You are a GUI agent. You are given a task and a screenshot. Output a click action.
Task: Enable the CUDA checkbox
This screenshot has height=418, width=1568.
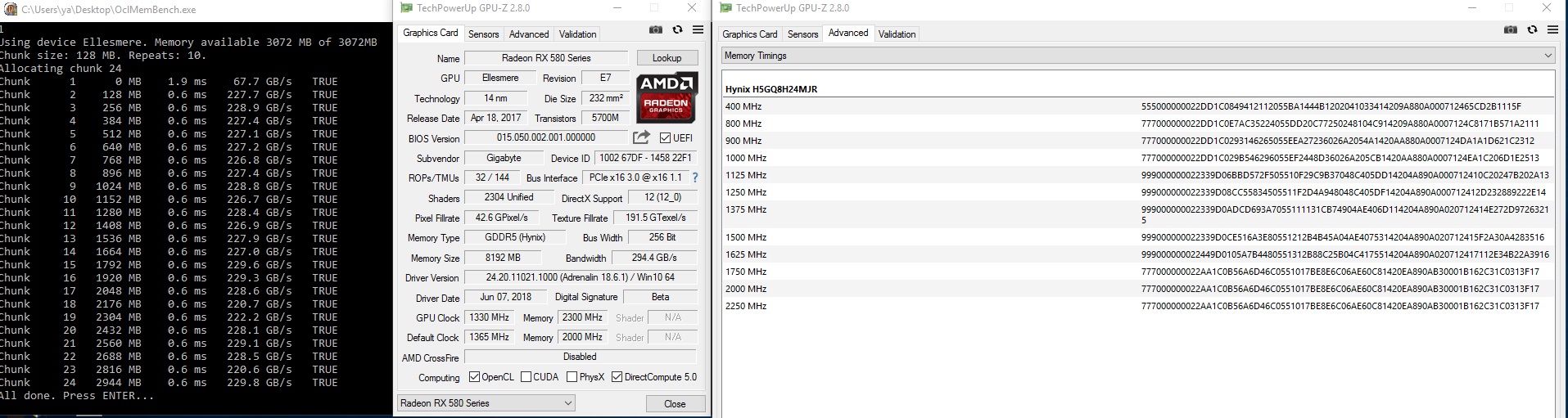pyautogui.click(x=526, y=377)
